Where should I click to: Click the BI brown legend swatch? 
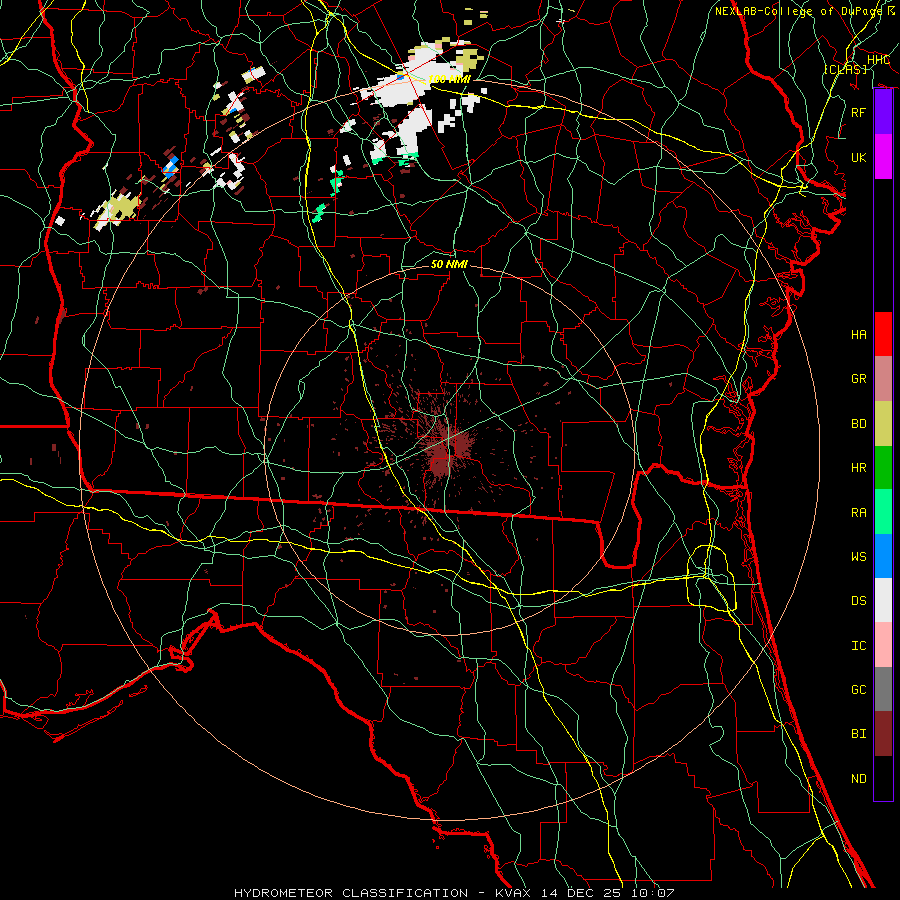click(x=883, y=734)
